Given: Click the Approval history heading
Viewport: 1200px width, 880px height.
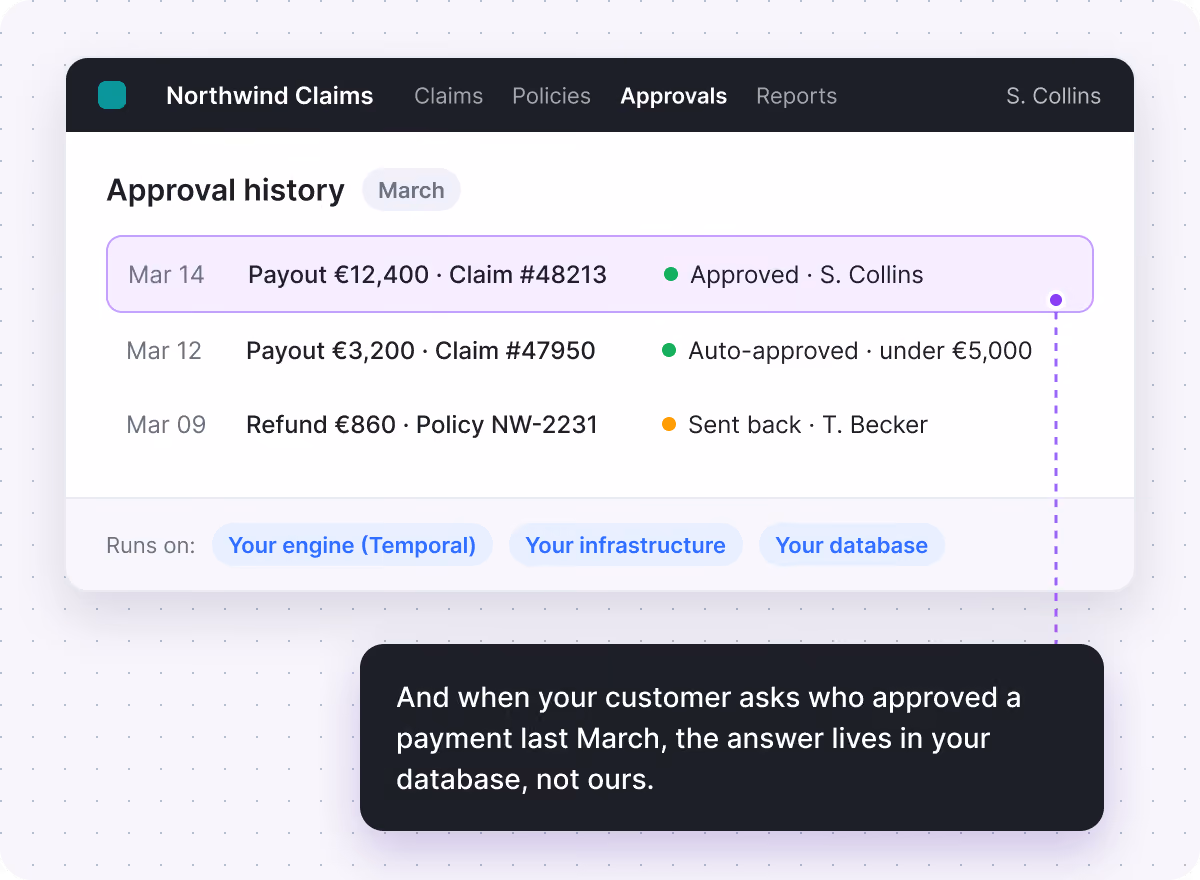Looking at the screenshot, I should (x=225, y=190).
